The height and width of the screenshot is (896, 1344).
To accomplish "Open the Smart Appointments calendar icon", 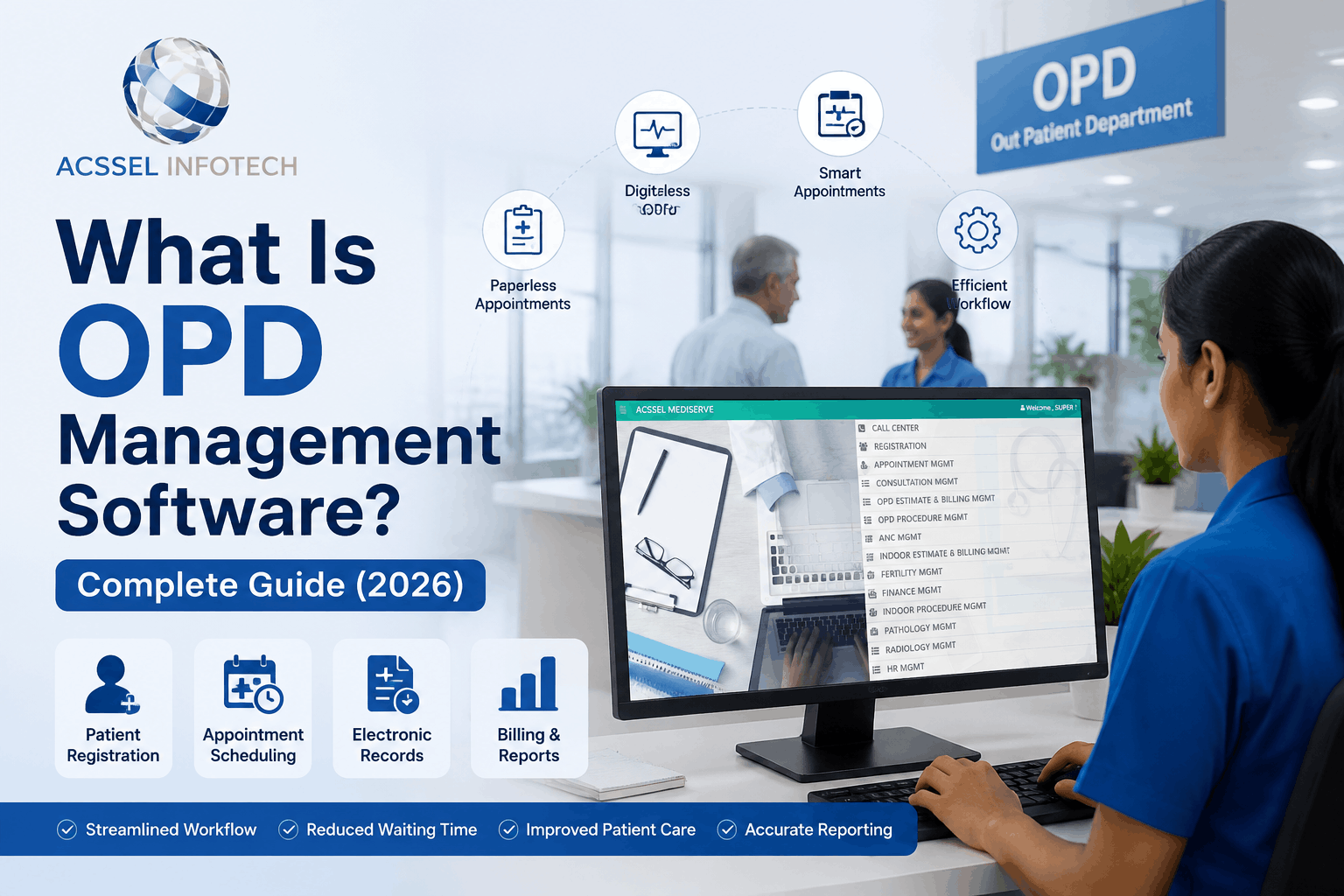I will [x=840, y=114].
